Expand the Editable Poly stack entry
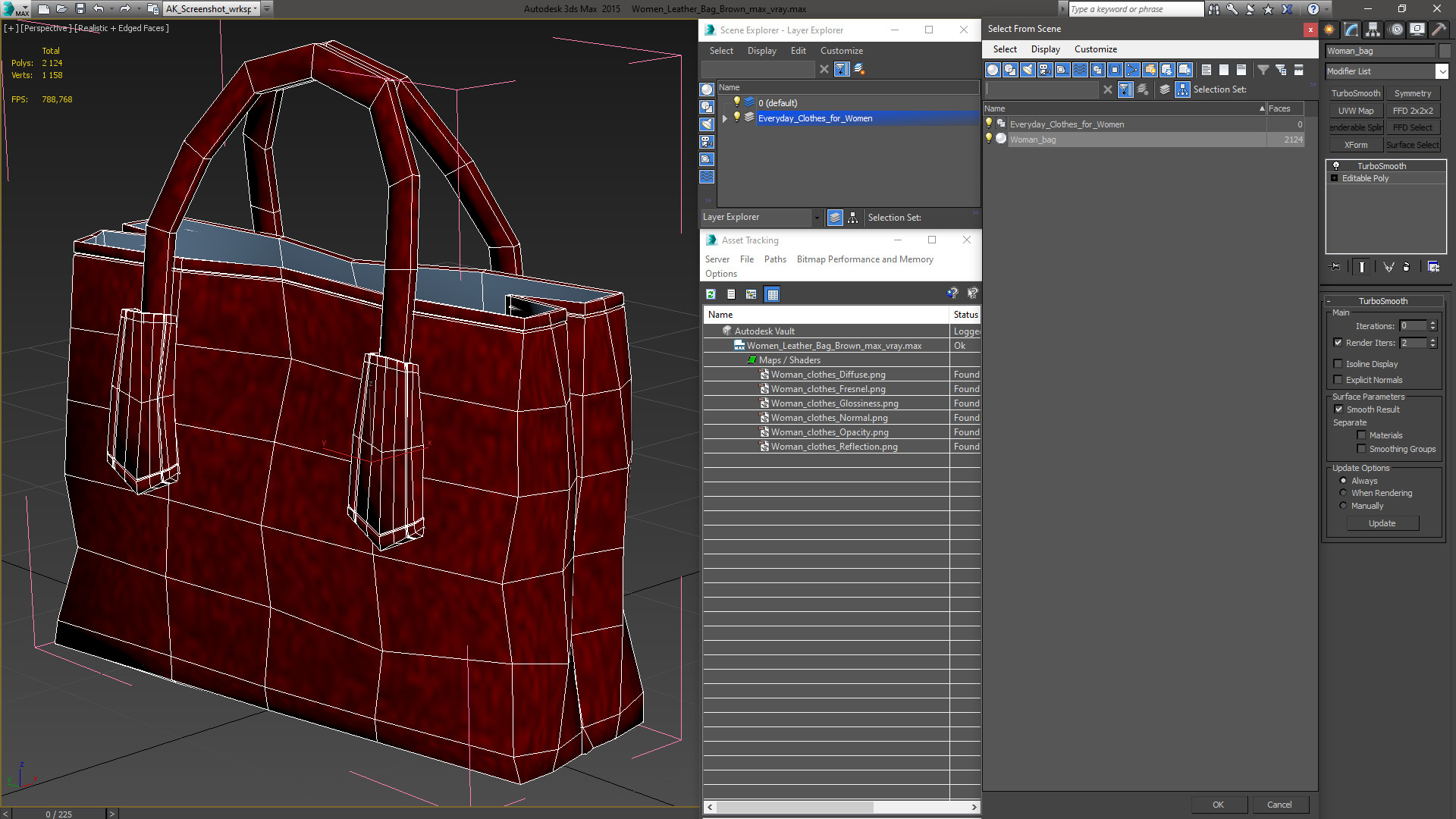 1335,178
